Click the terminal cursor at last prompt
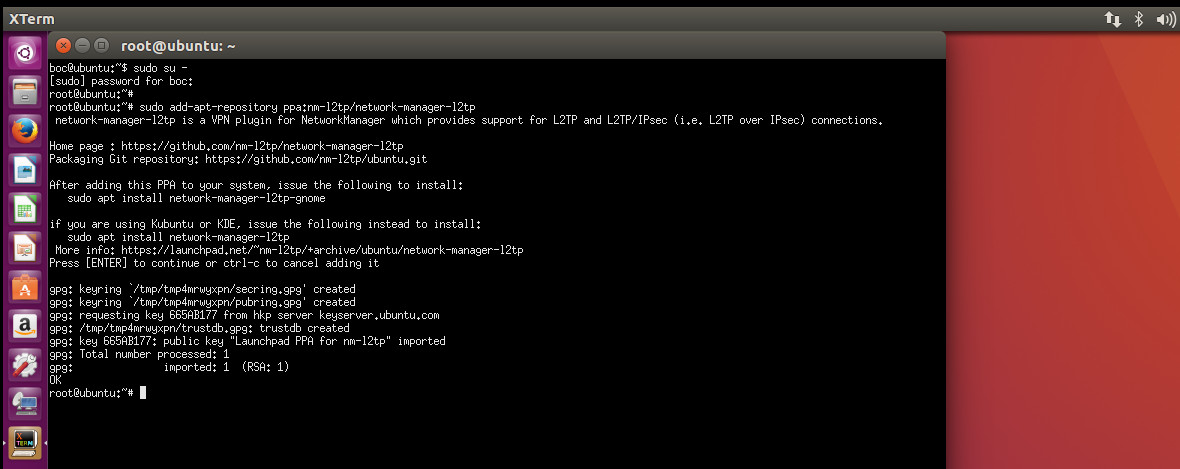Viewport: 1180px width, 469px height. coord(142,393)
